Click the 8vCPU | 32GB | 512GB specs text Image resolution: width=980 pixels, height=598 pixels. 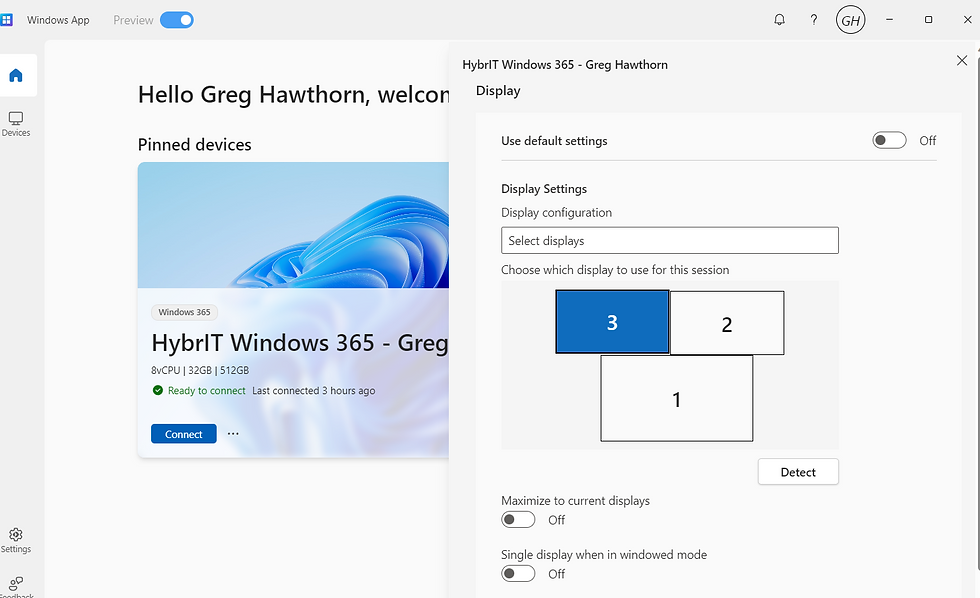click(200, 370)
